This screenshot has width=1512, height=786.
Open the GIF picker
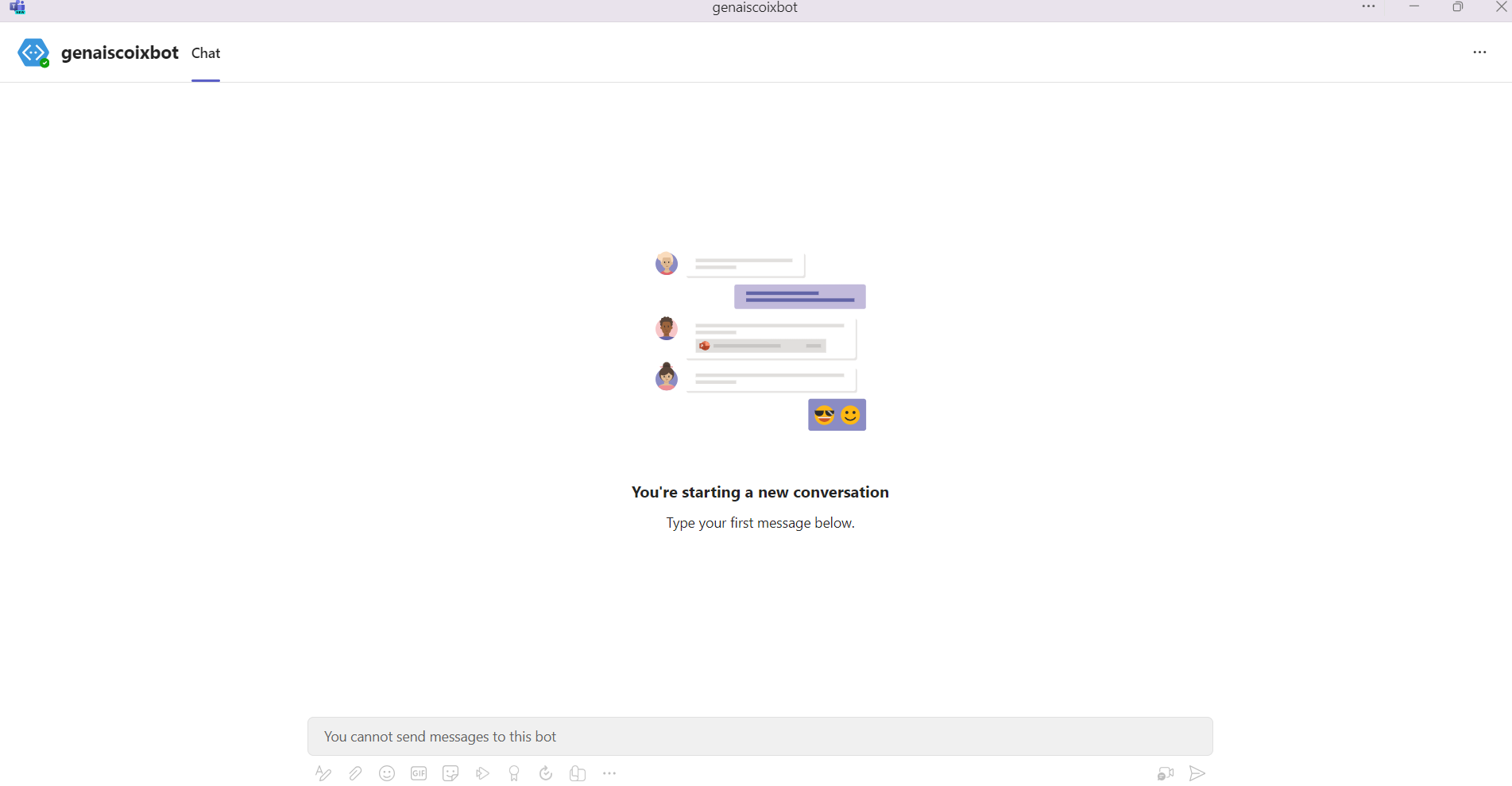point(419,773)
